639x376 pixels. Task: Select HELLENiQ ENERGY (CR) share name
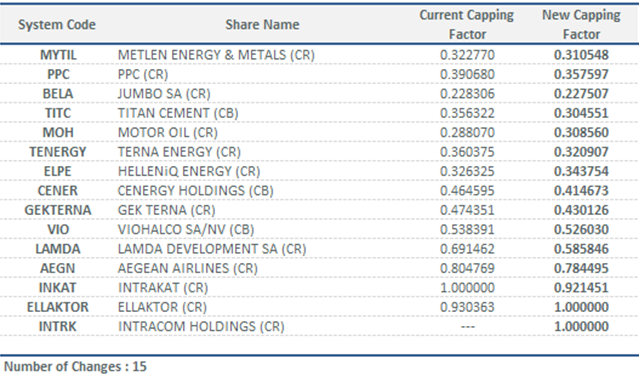[x=189, y=172]
